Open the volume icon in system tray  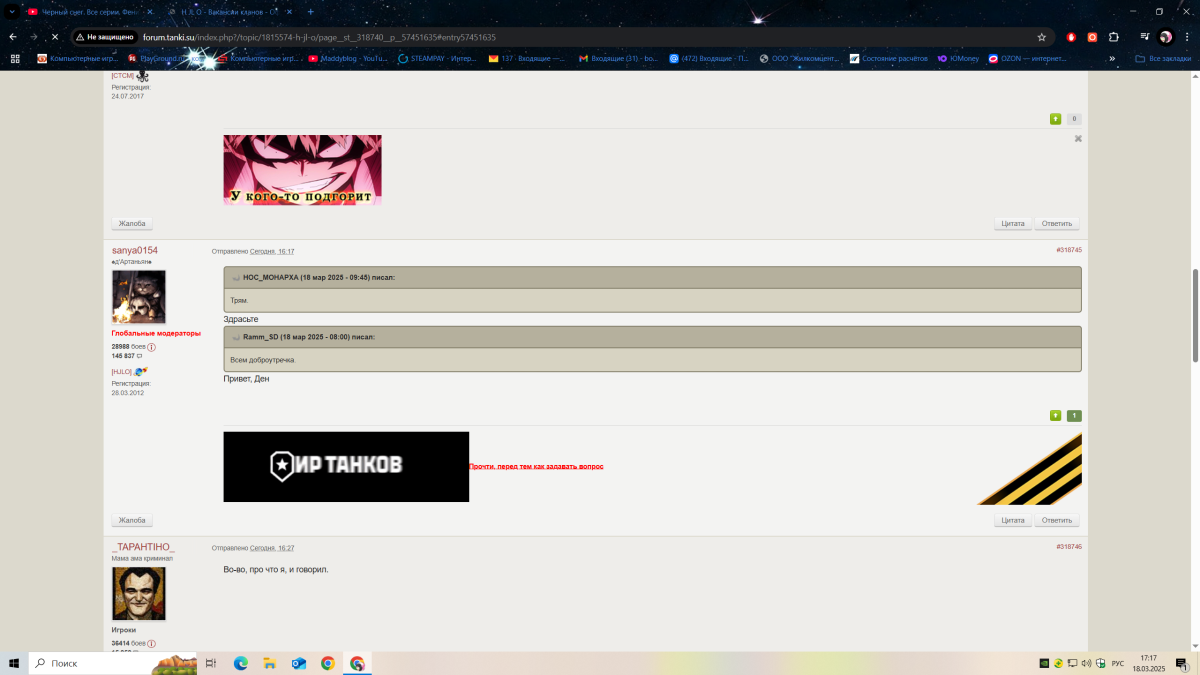click(x=1086, y=663)
